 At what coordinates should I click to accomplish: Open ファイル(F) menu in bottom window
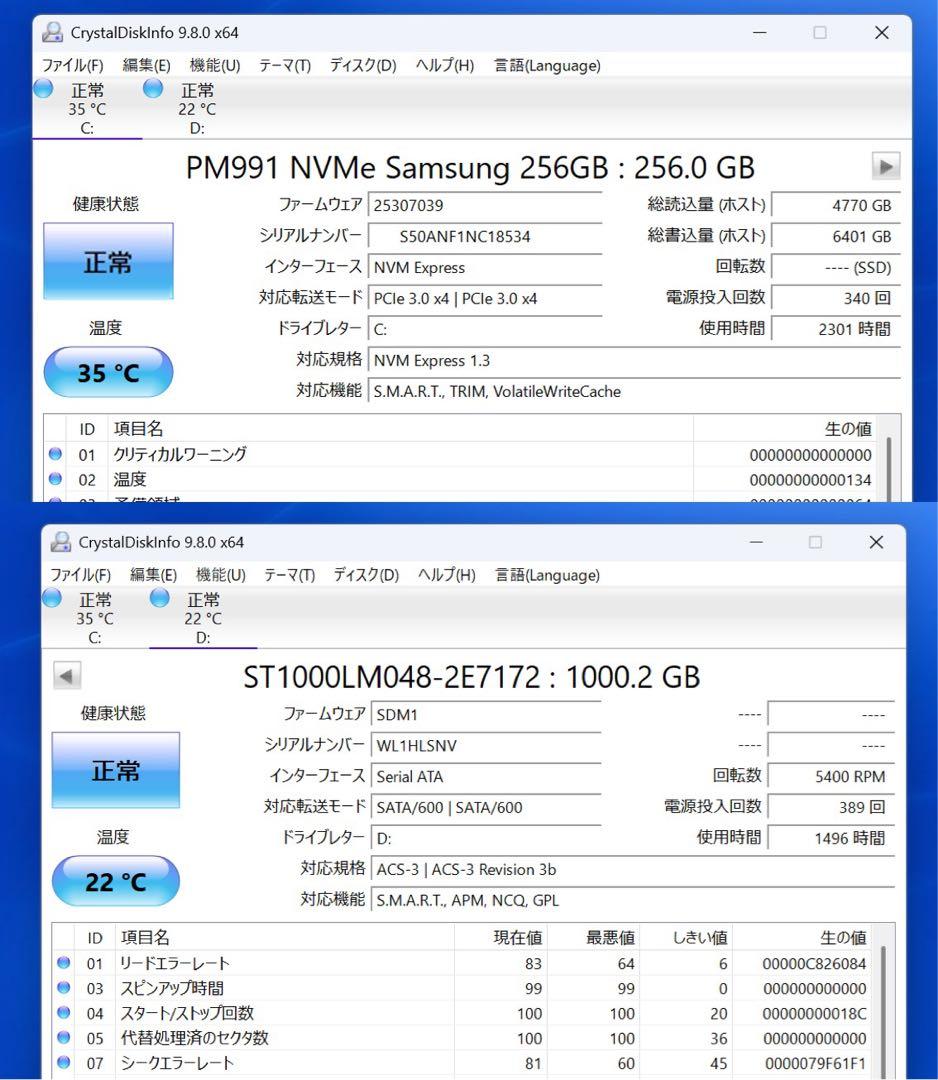(x=81, y=575)
